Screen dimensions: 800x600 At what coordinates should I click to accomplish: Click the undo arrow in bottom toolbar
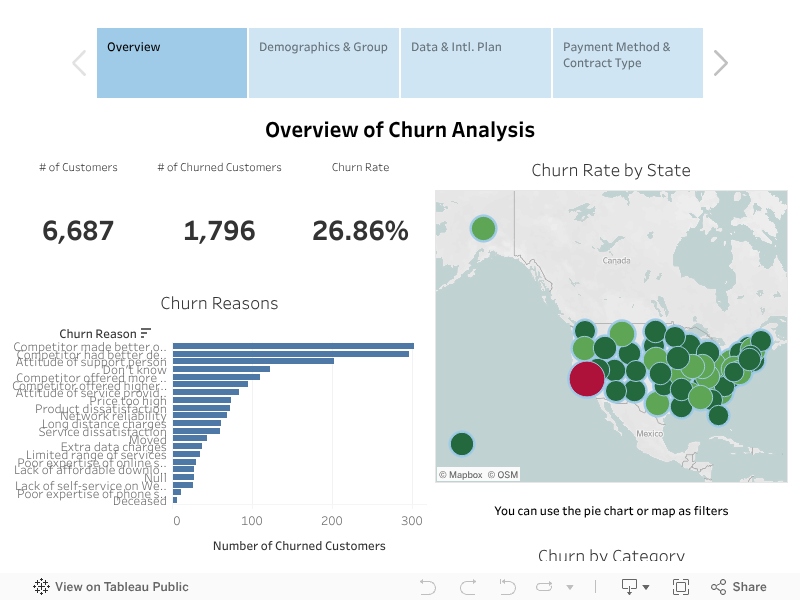[x=428, y=587]
